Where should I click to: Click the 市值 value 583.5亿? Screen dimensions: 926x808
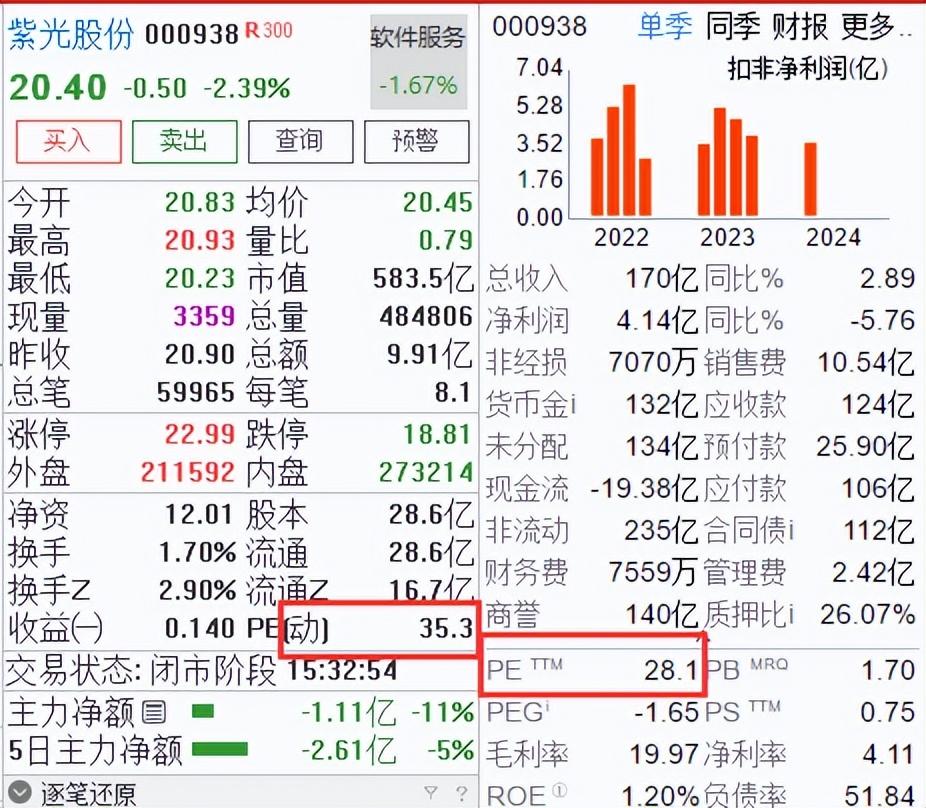[x=423, y=279]
